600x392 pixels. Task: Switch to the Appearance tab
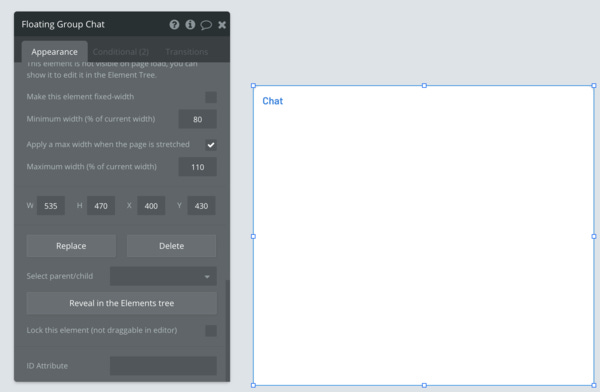(54, 52)
